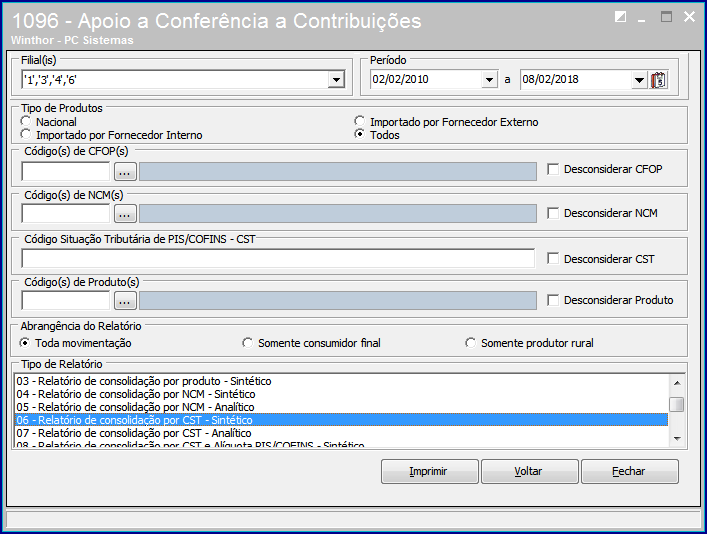
Task: Open CFOP code lookup ellipsis button
Action: tap(125, 172)
